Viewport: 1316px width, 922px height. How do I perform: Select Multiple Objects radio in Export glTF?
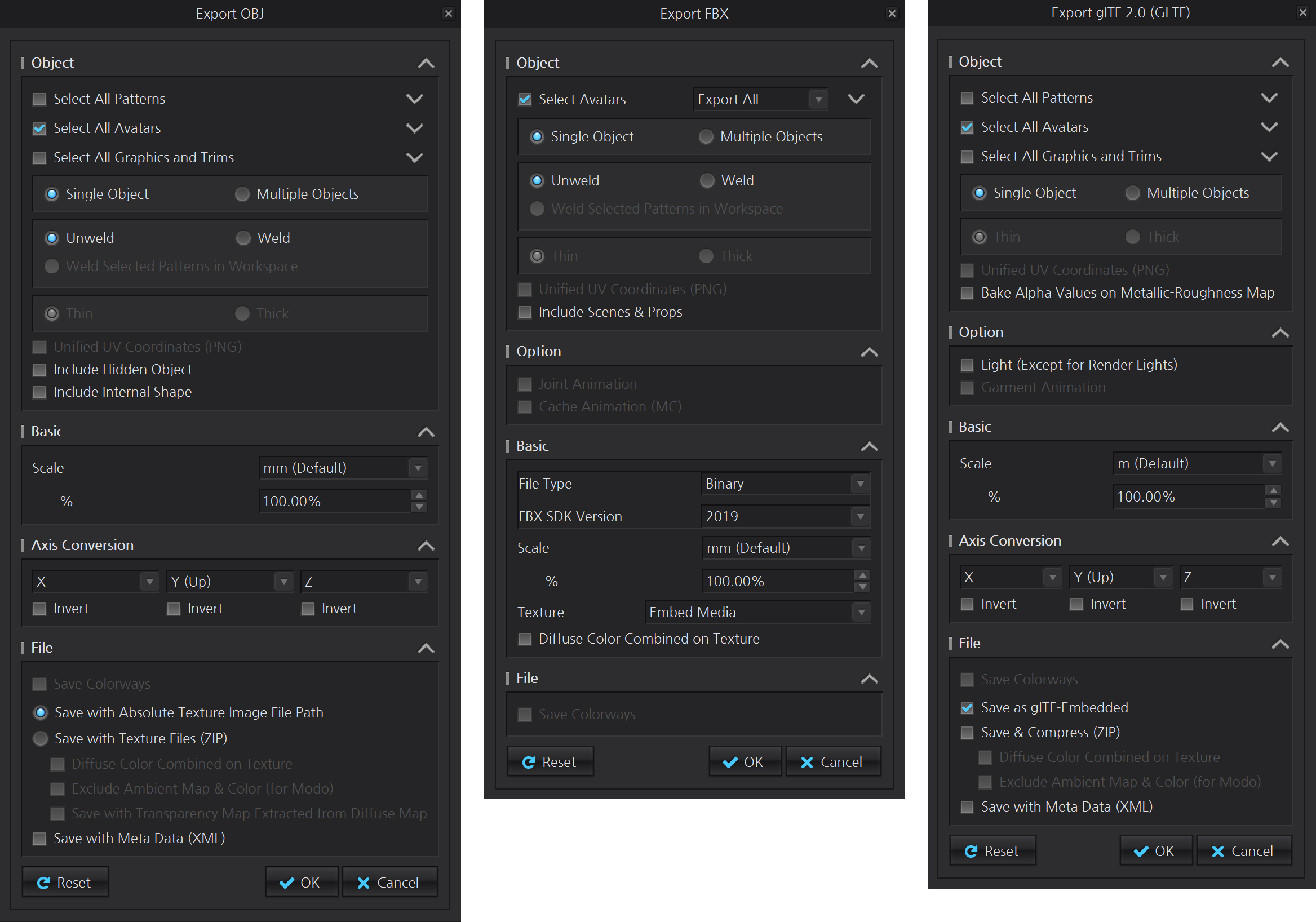tap(1133, 193)
